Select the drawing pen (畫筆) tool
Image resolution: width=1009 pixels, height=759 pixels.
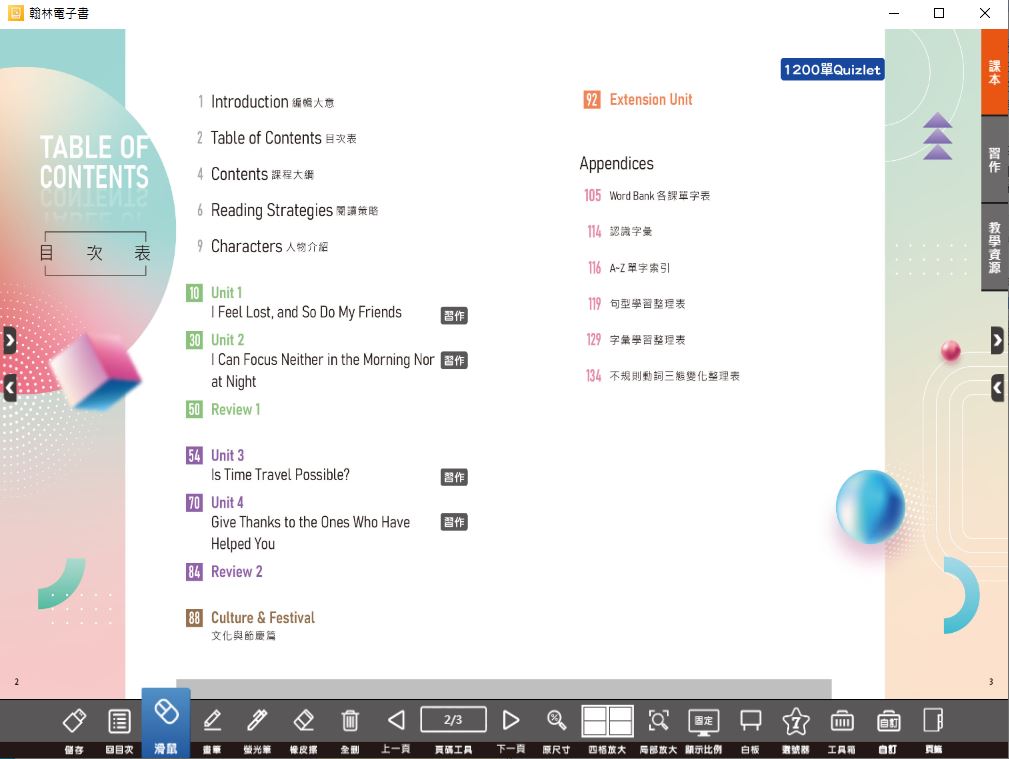(x=212, y=721)
